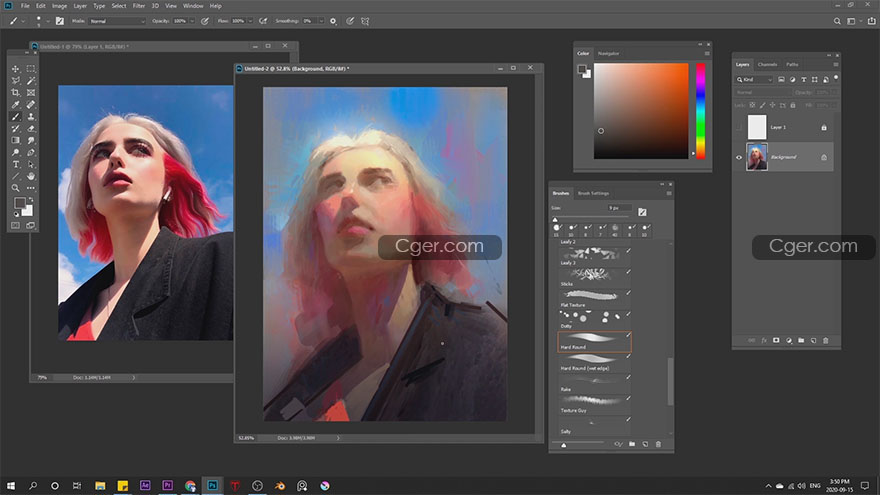Toggle pressure for opacity in options bar

205,21
